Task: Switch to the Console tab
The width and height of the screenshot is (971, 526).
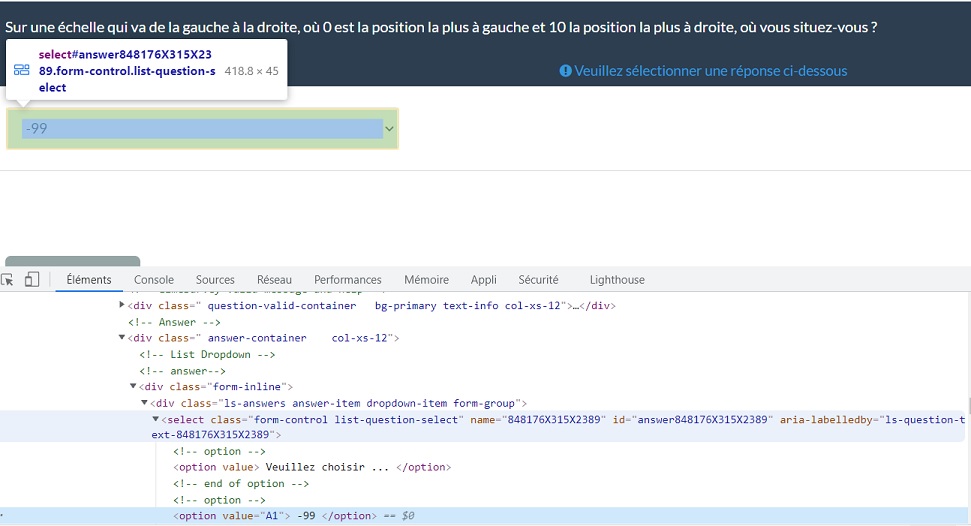Action: click(x=154, y=280)
